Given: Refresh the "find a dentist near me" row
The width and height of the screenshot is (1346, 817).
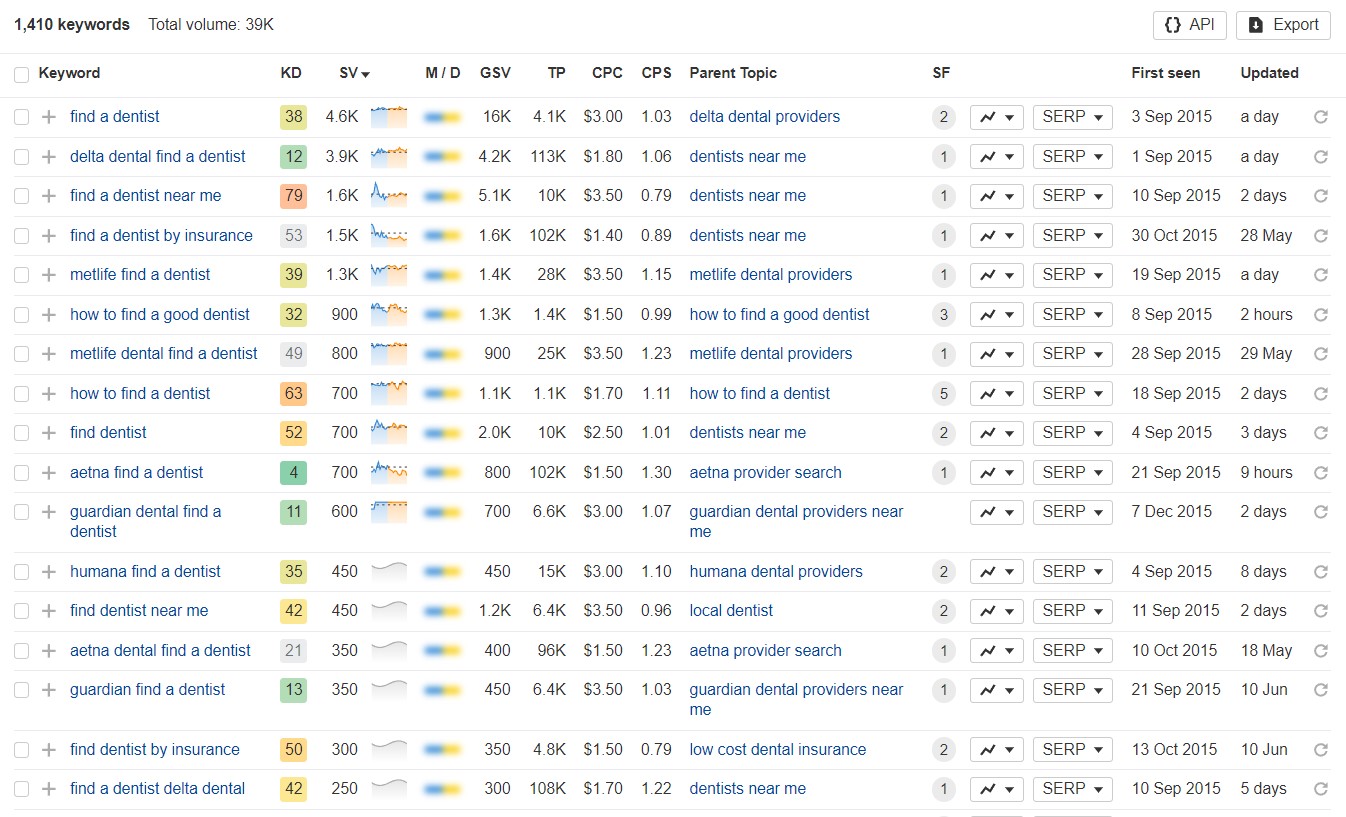Looking at the screenshot, I should [x=1320, y=196].
